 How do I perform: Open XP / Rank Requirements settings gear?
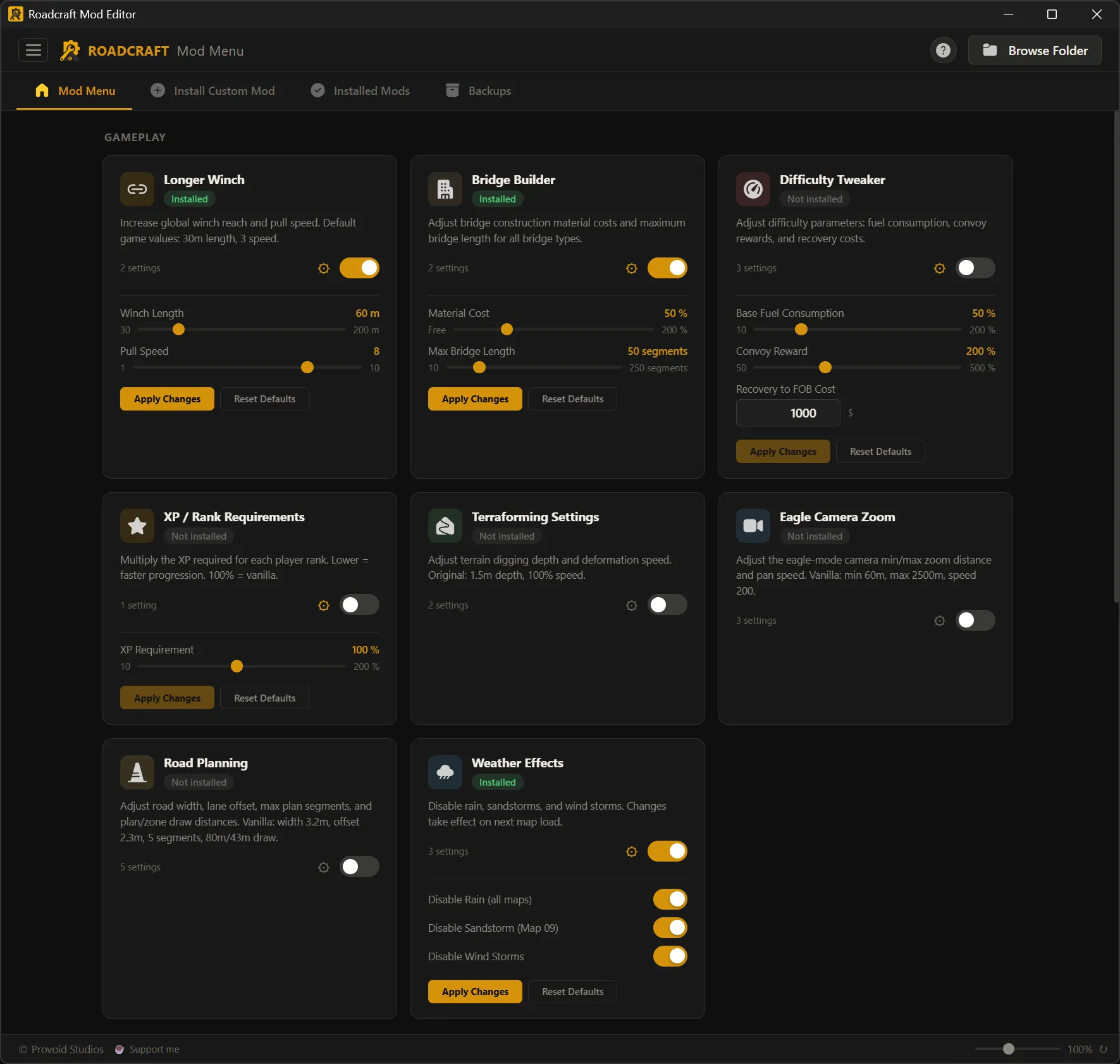(x=324, y=605)
